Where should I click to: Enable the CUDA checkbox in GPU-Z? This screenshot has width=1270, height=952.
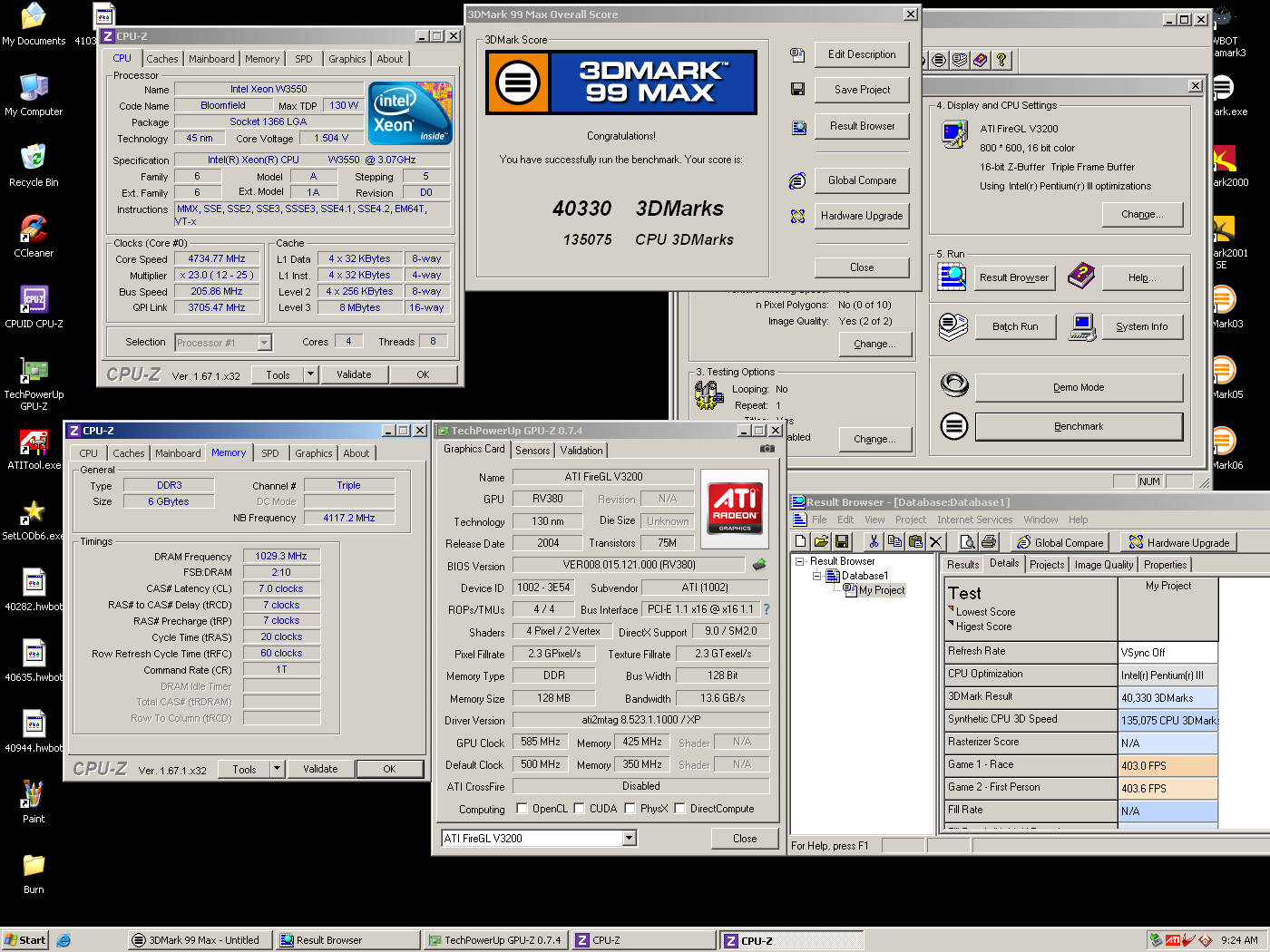click(x=579, y=808)
